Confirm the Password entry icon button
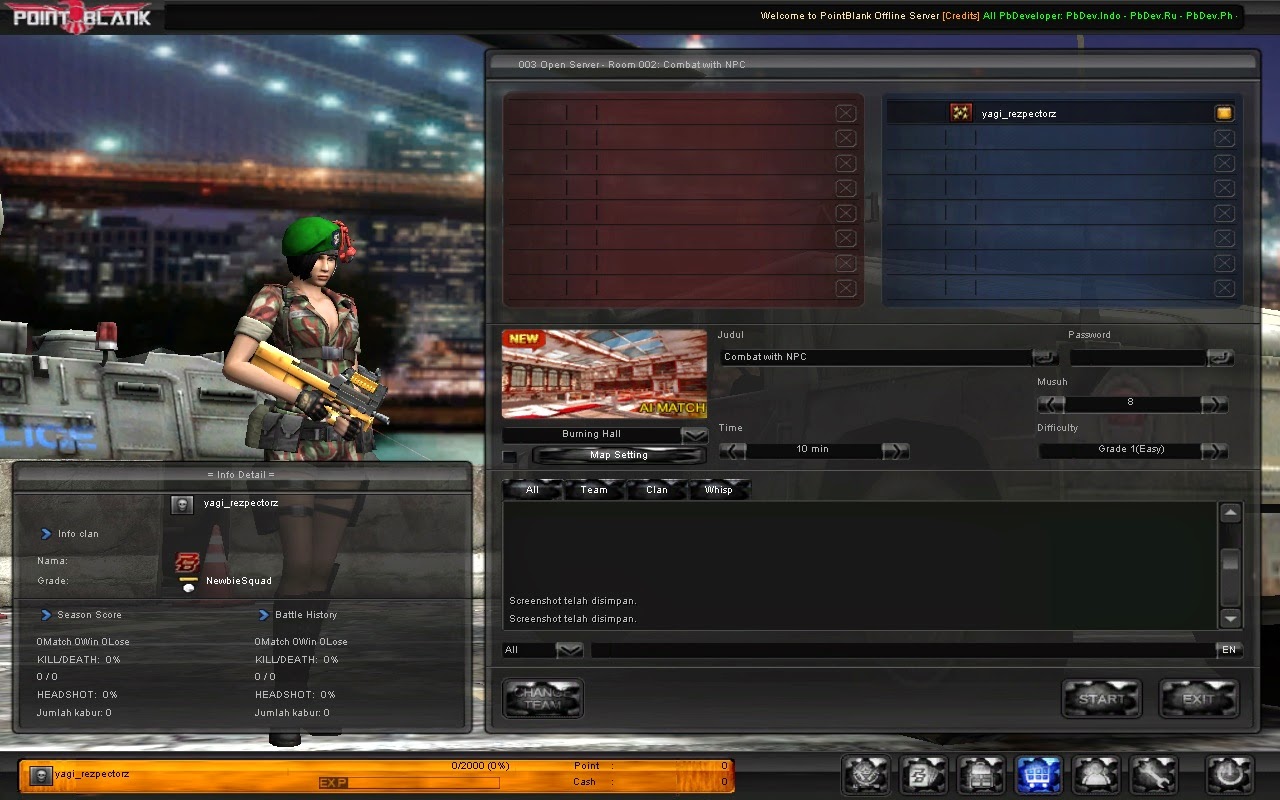The image size is (1280, 800). [1220, 357]
